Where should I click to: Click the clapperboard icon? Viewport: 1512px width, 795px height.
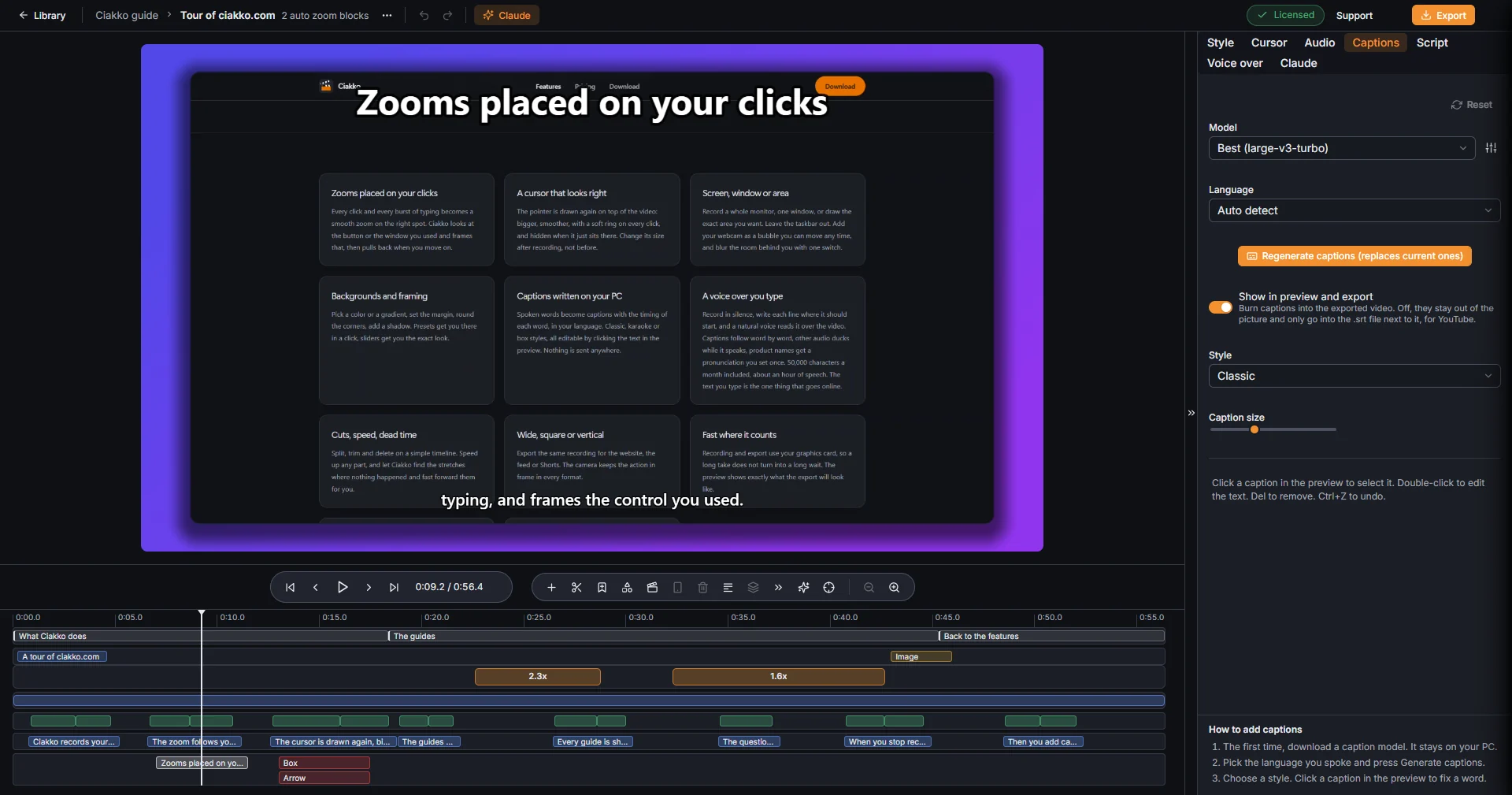point(652,587)
